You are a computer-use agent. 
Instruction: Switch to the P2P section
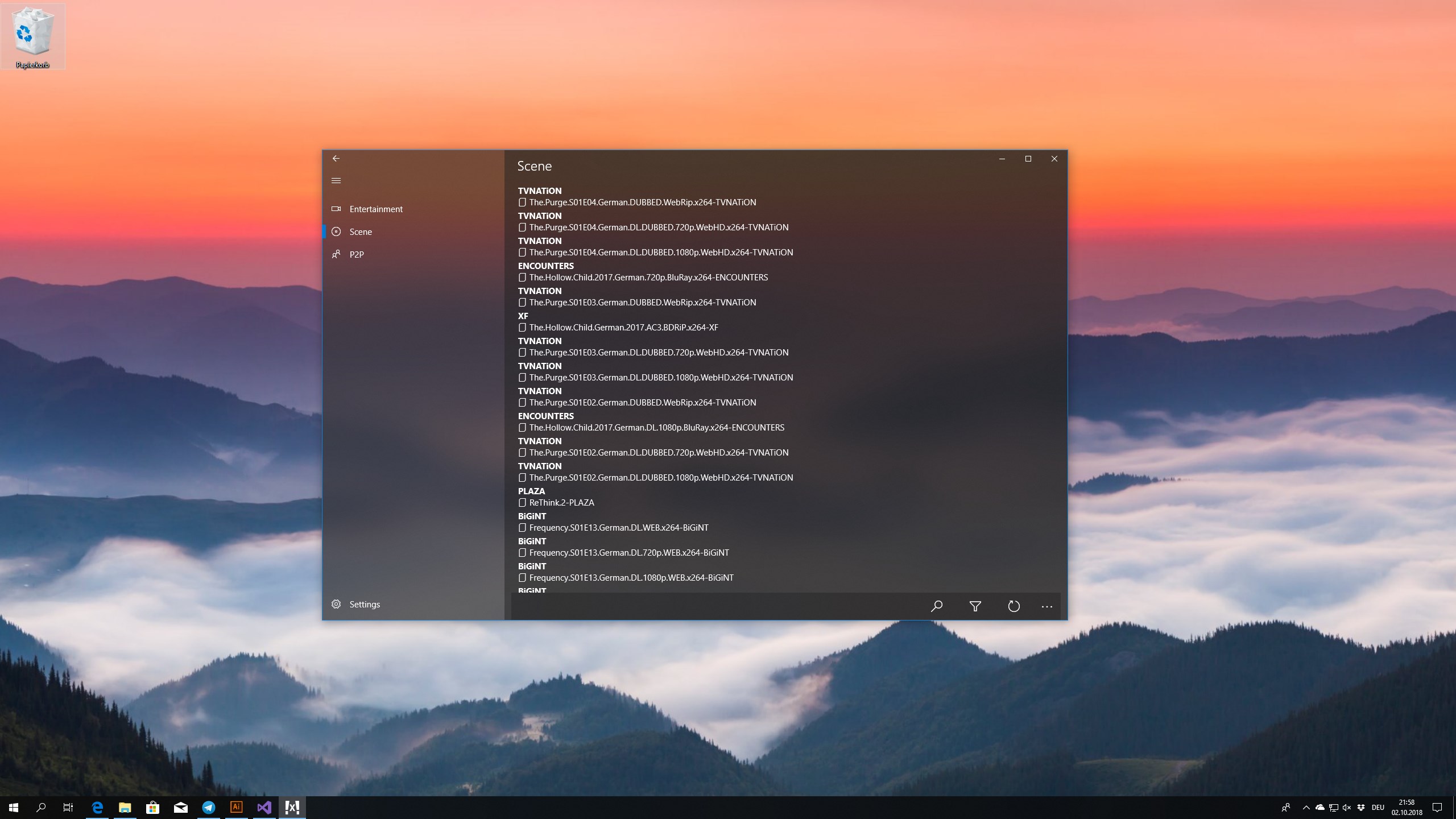point(357,254)
